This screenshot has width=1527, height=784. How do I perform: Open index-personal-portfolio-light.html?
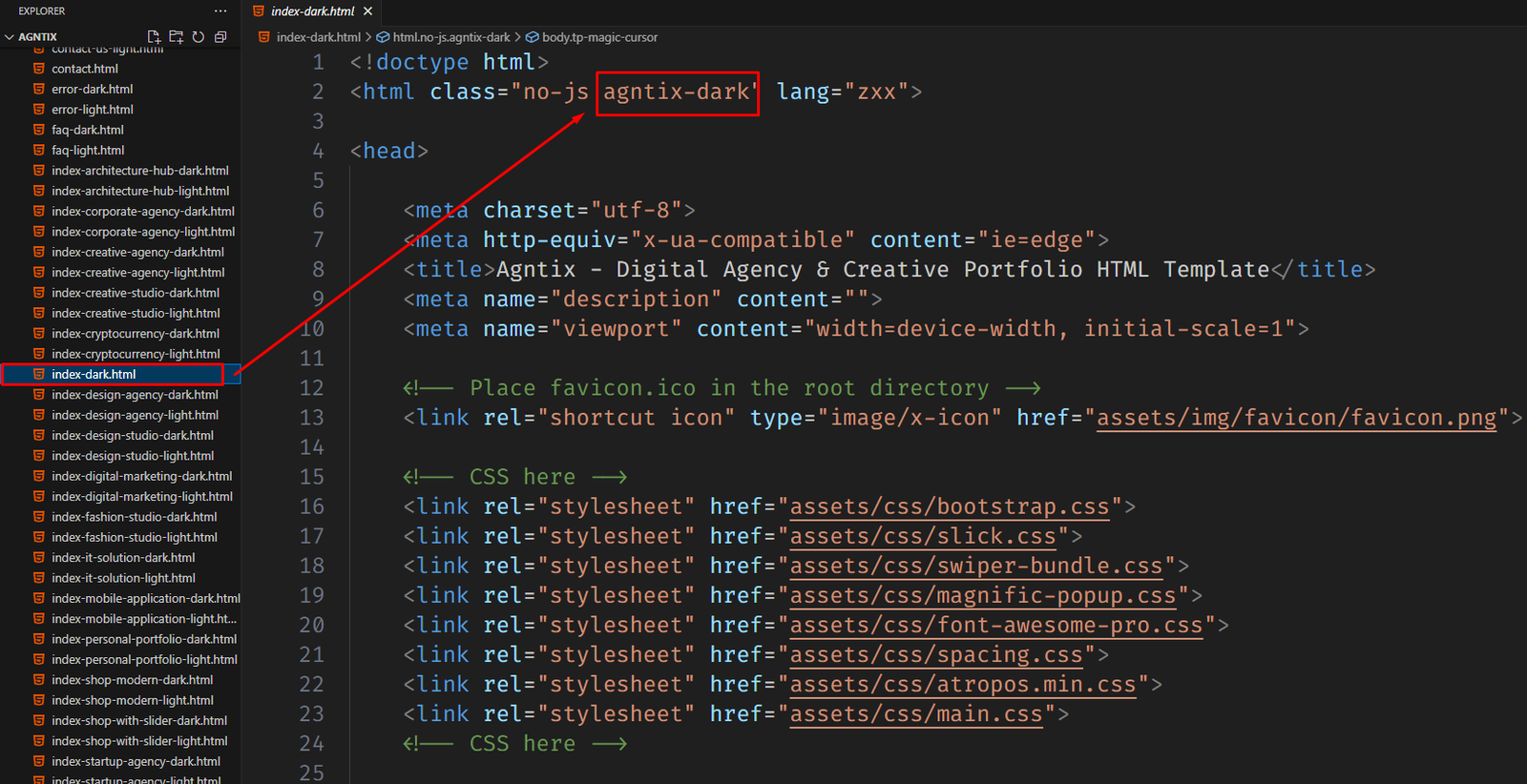(144, 659)
